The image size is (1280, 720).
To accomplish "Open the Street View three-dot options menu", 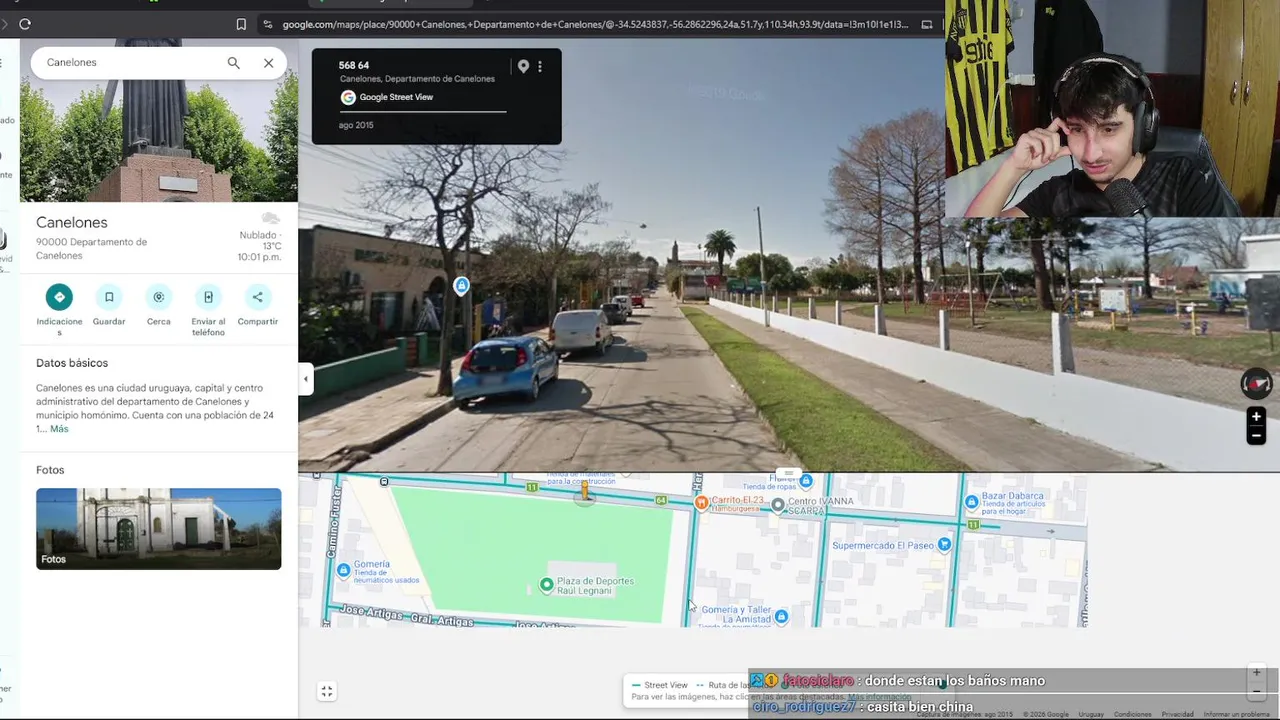I will [540, 67].
